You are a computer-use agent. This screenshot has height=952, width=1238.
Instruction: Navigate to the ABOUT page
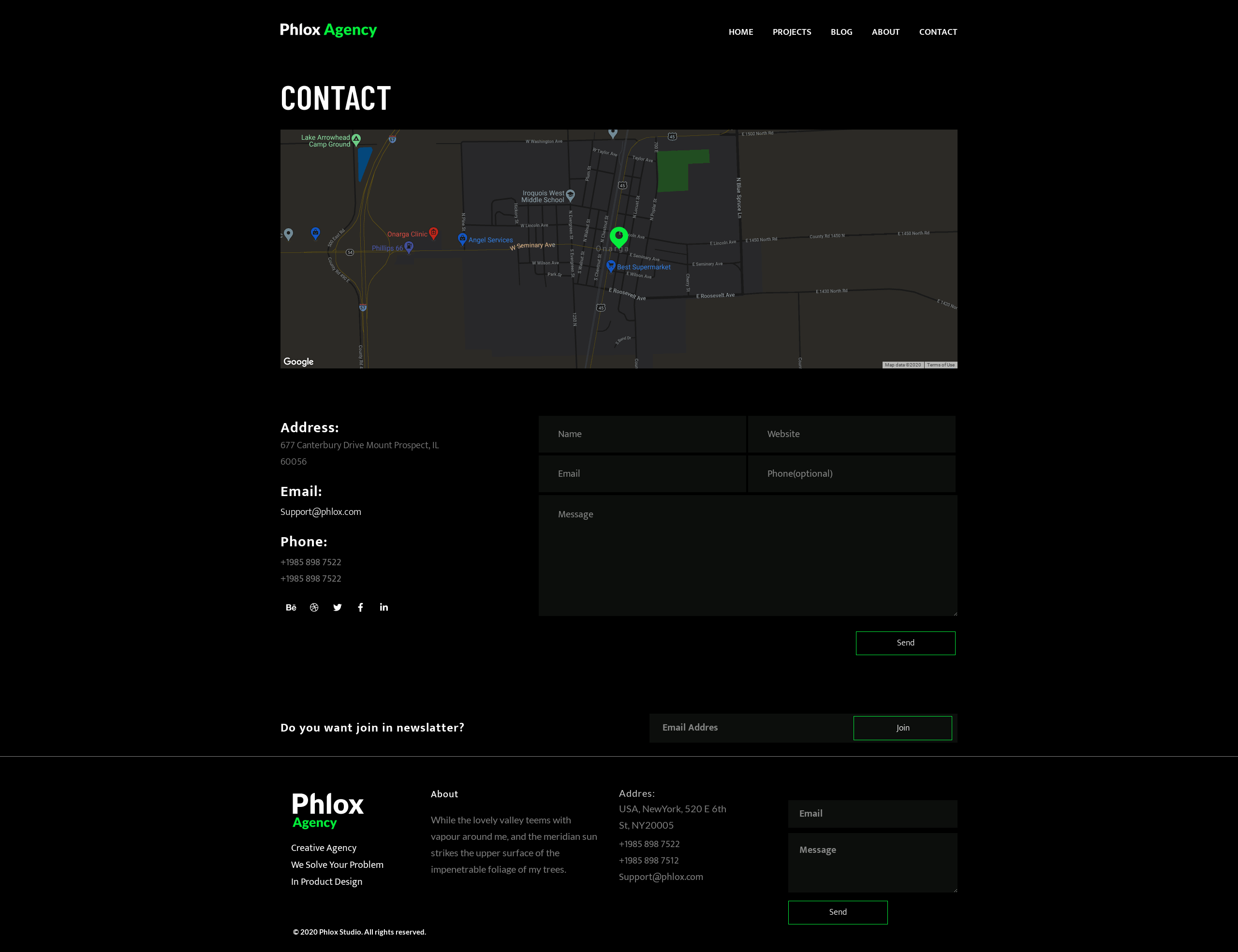885,32
